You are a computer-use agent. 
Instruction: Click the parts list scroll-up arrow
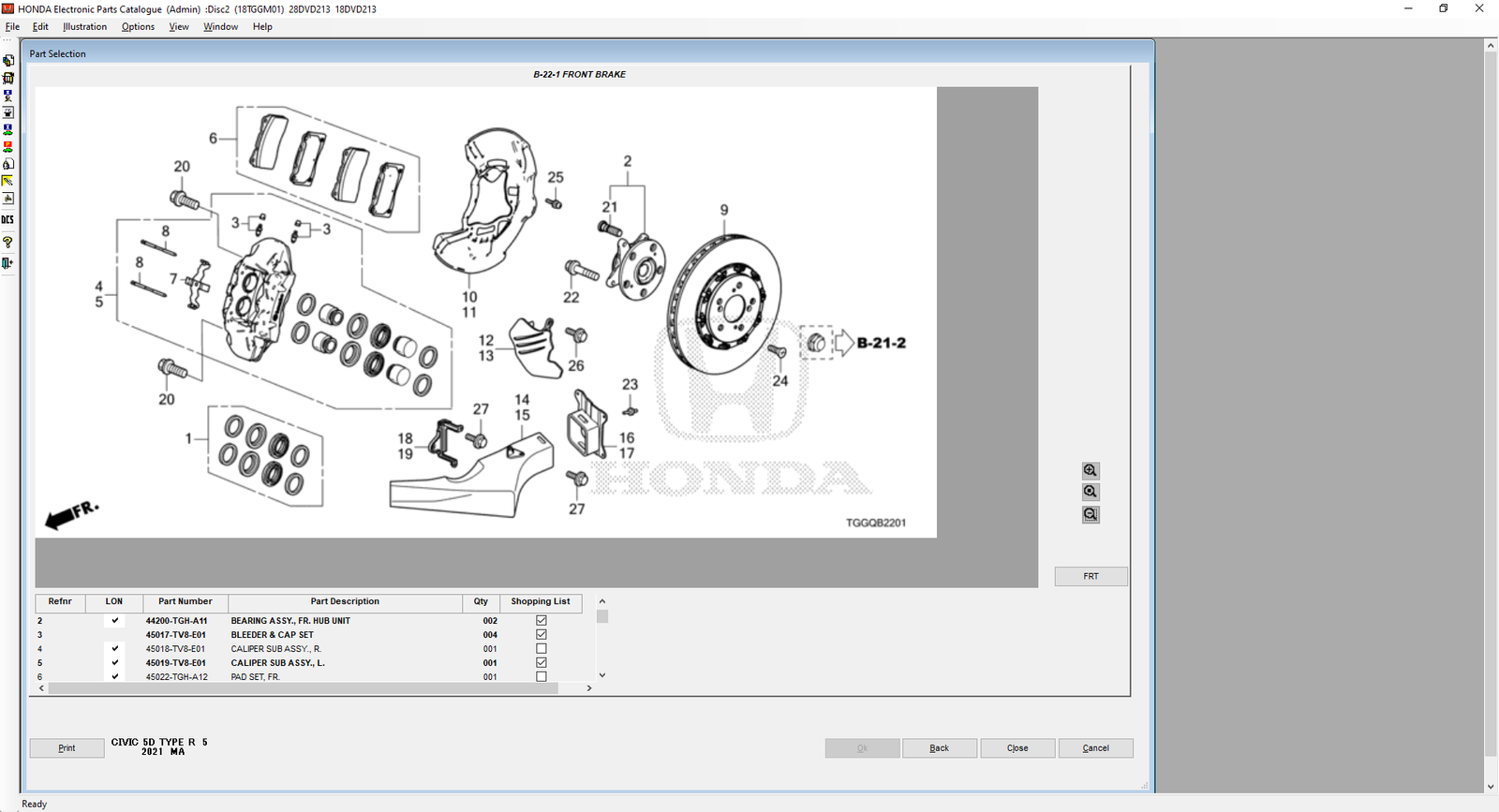(x=602, y=601)
